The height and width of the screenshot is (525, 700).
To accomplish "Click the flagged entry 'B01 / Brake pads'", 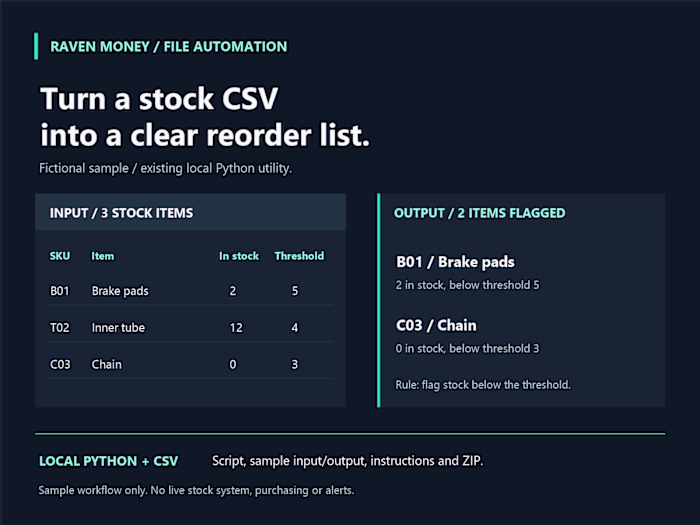I will click(455, 262).
